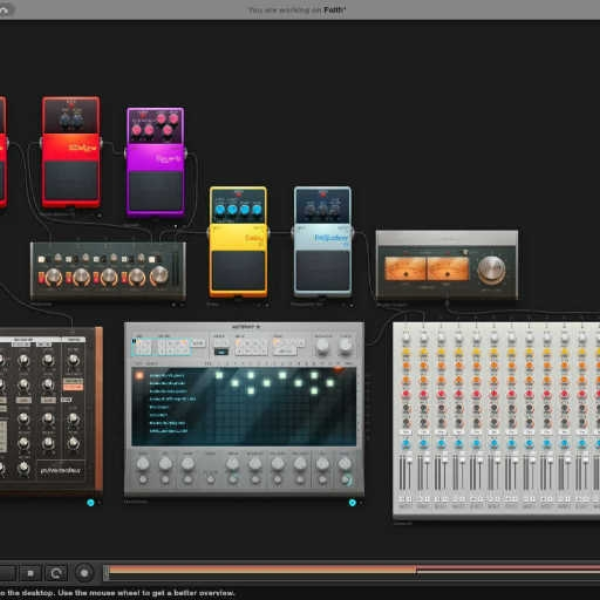Screen dimensions: 600x600
Task: Click the left orange VU meter on compressor
Action: (x=405, y=269)
